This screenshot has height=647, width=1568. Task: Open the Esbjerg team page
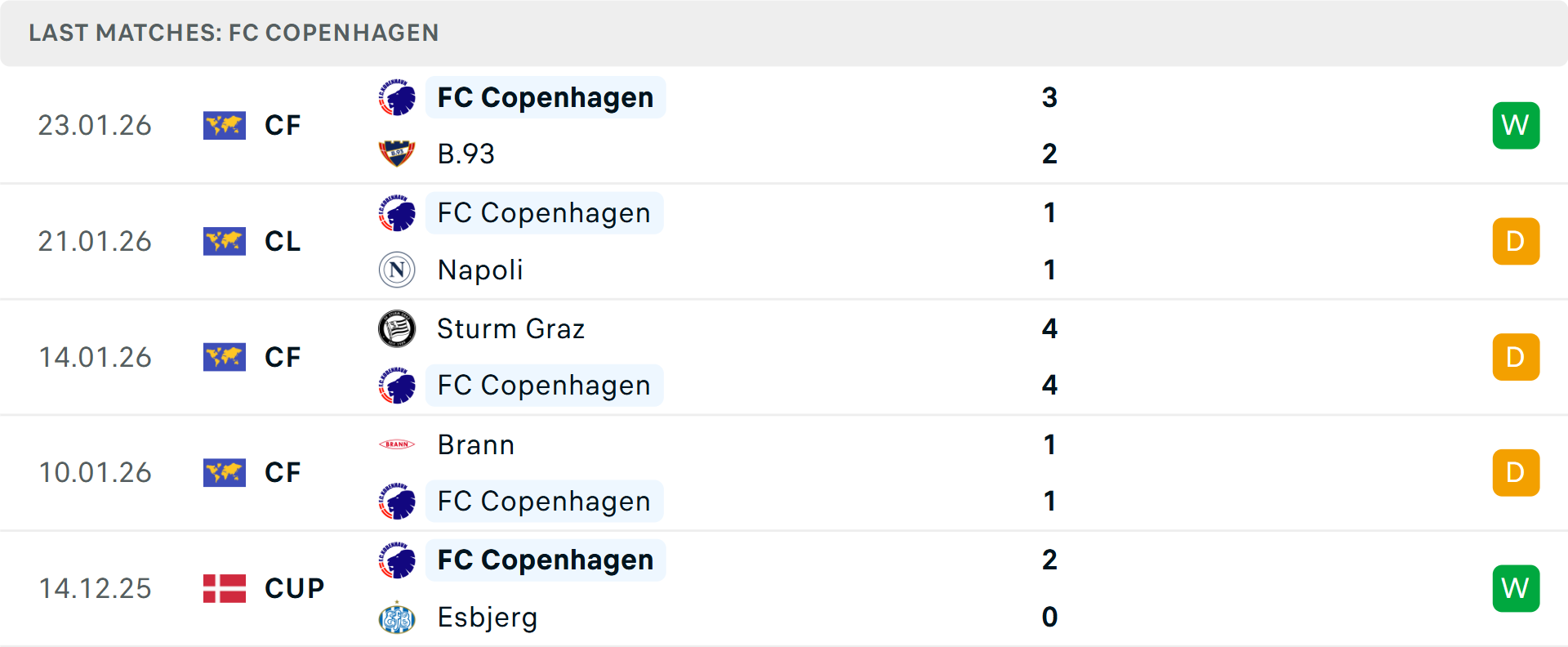(487, 618)
